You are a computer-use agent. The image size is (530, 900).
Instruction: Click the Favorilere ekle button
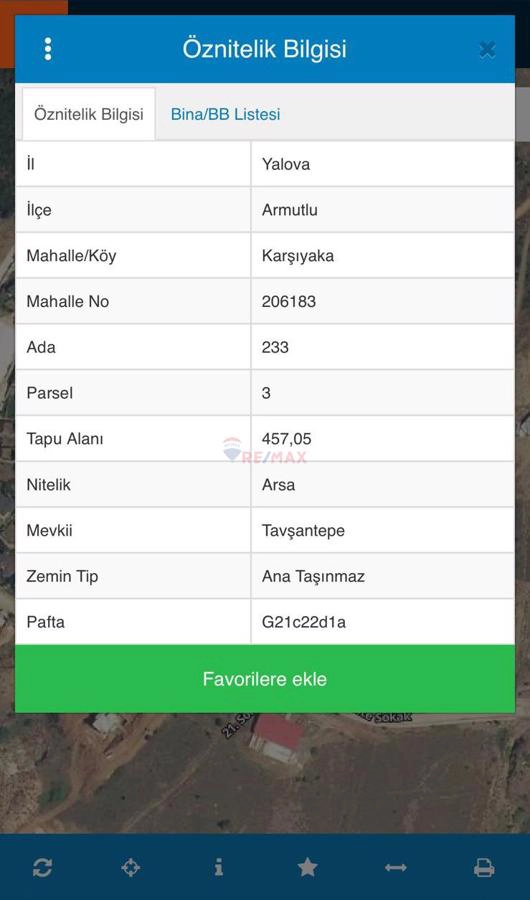point(265,679)
